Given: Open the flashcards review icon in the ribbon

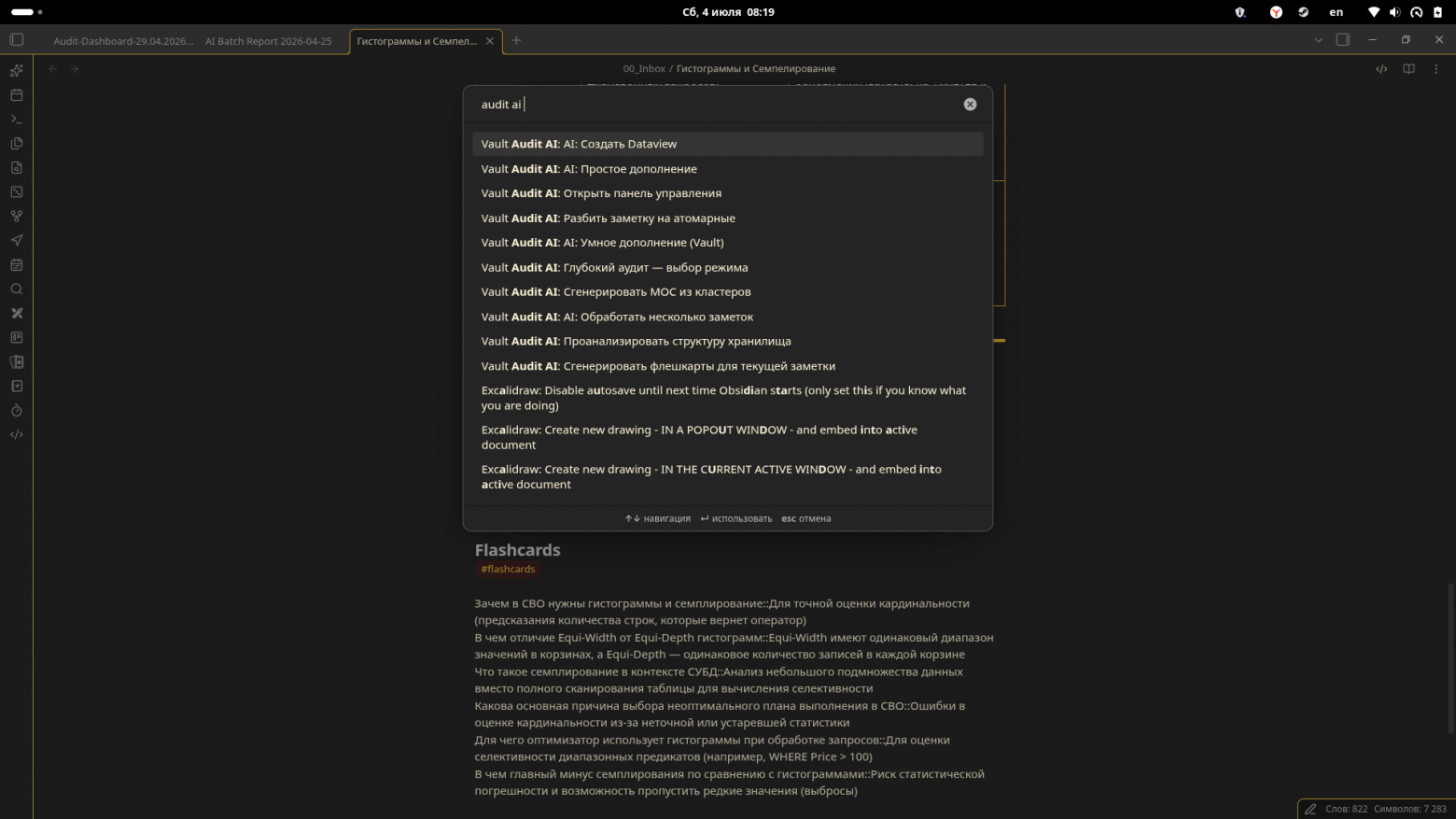Looking at the screenshot, I should coord(16,361).
